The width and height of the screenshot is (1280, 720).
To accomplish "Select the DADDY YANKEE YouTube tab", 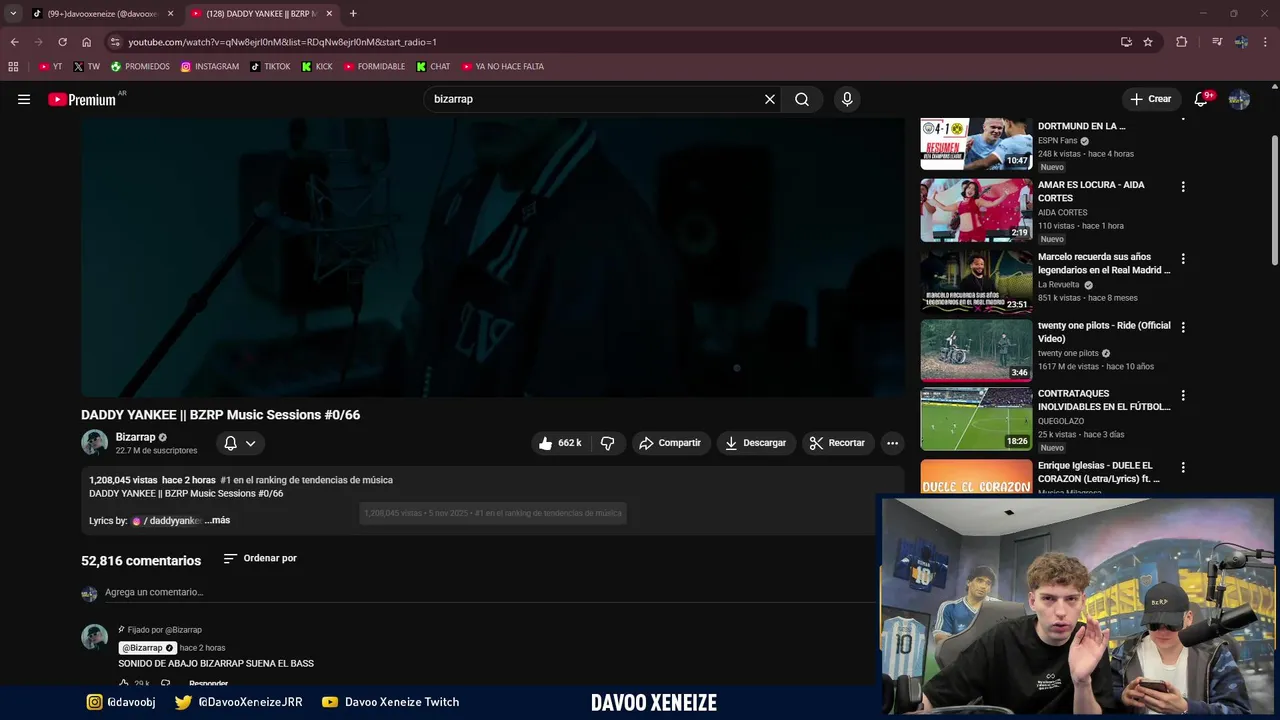I will coord(261,14).
